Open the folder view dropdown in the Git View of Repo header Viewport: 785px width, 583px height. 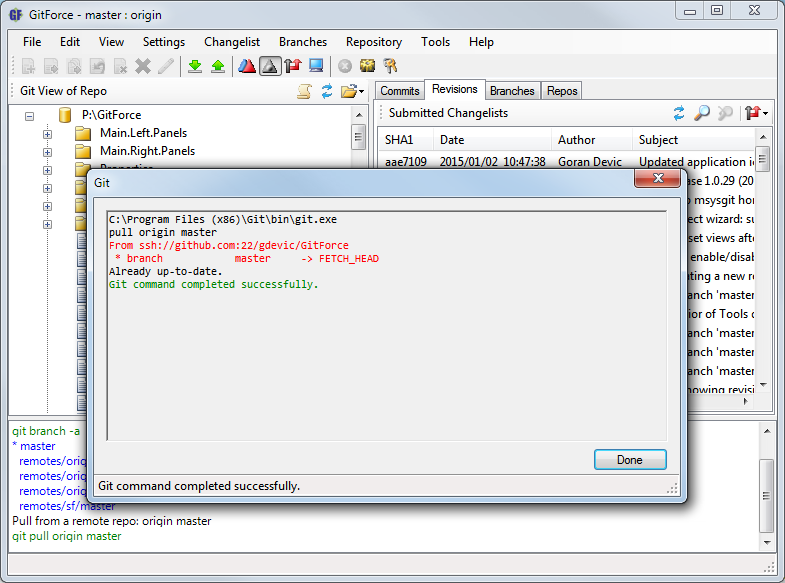tap(352, 91)
